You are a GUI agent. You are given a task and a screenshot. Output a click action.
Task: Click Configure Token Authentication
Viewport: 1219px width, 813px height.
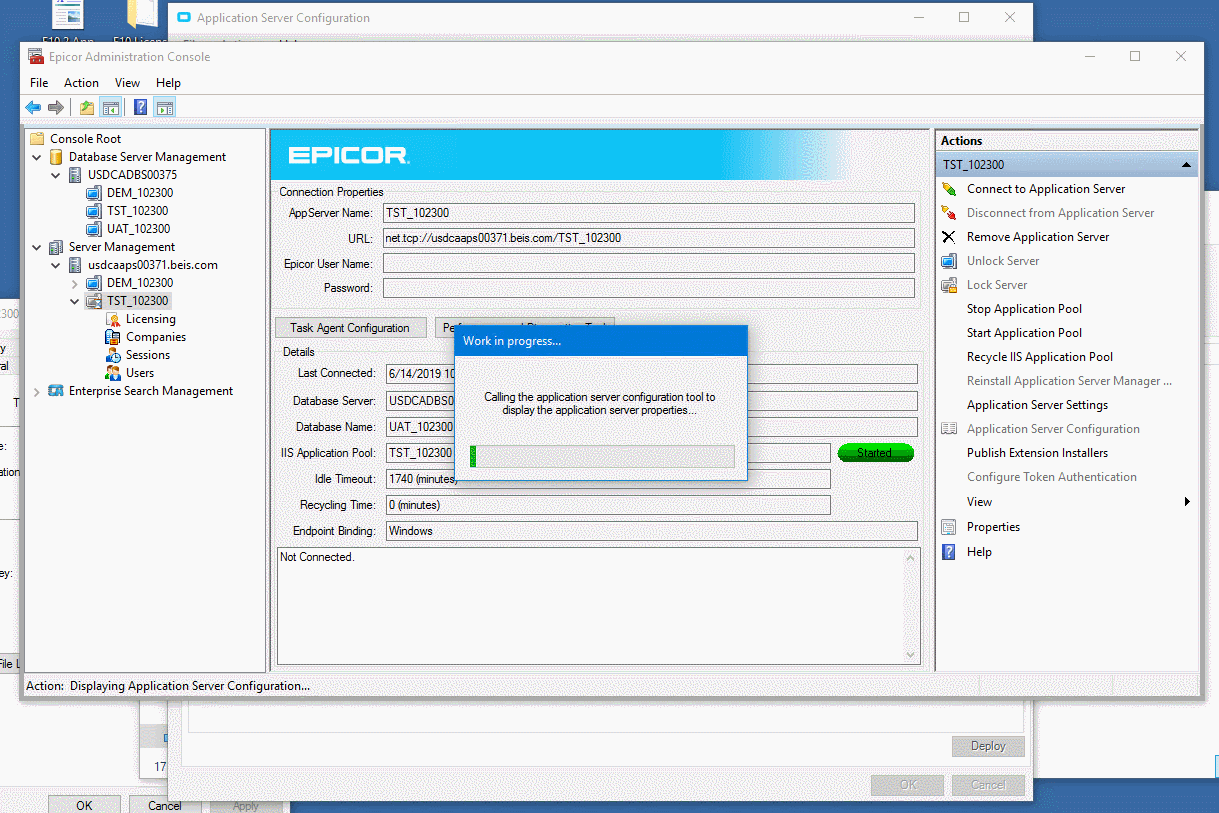(1052, 477)
